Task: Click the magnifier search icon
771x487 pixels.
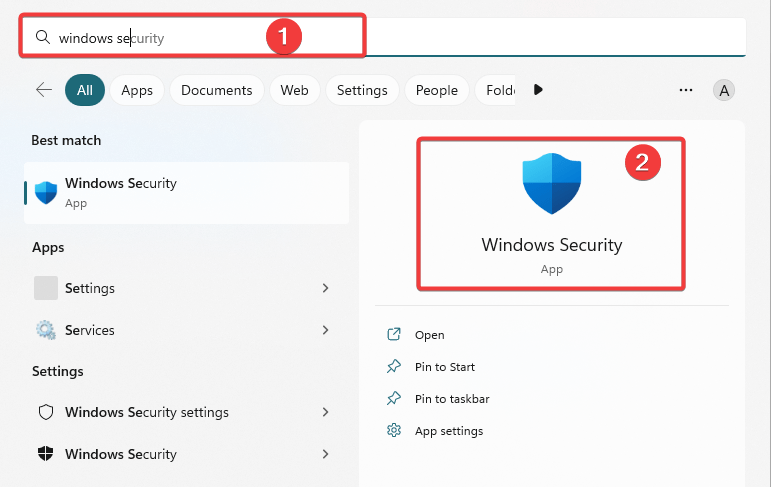Action: click(x=43, y=37)
